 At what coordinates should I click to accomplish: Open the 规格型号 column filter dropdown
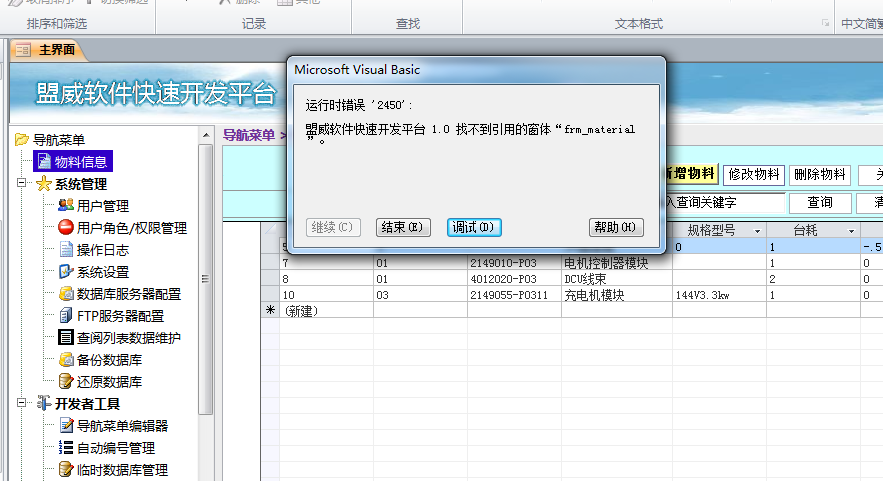757,231
